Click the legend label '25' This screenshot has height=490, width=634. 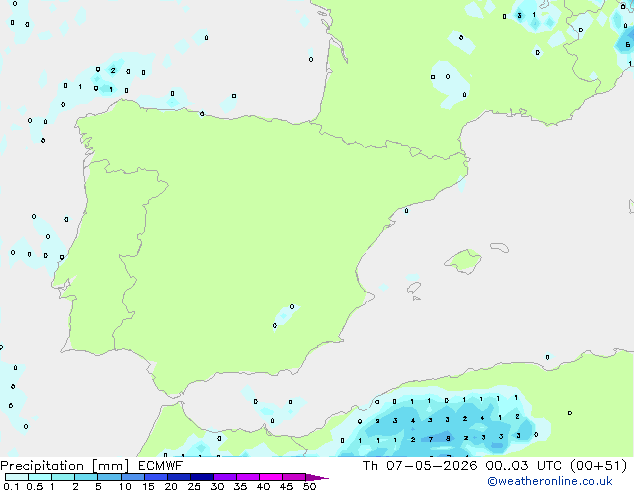(194, 486)
